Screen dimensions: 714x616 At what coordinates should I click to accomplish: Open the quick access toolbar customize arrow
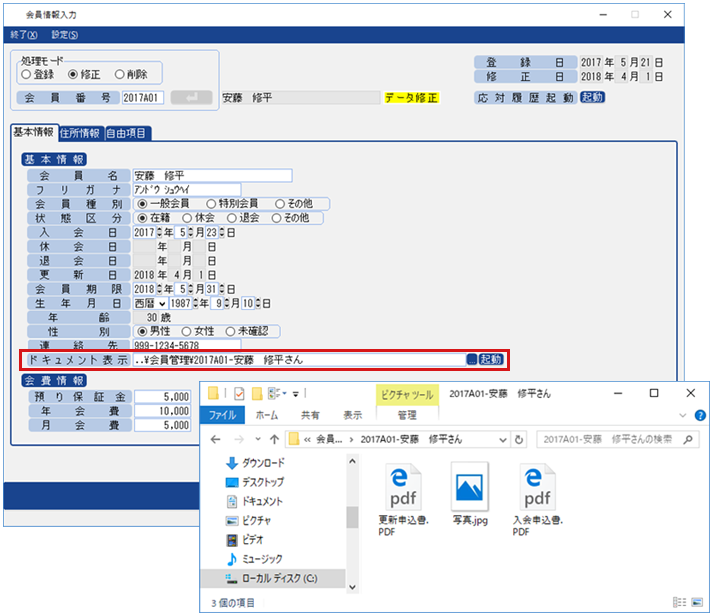[x=296, y=394]
